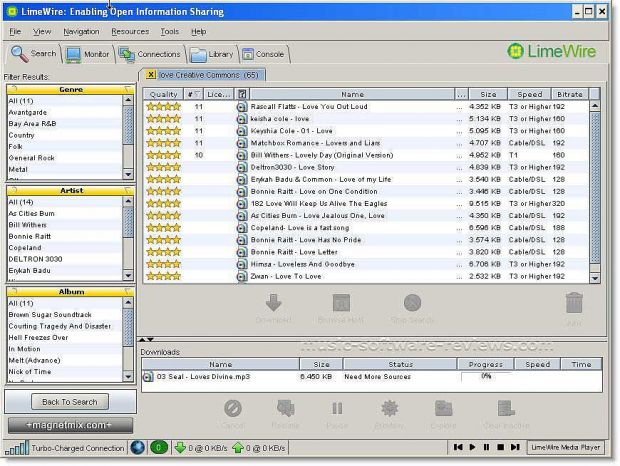Click the globe icon in status bar
The width and height of the screenshot is (620, 466).
click(x=138, y=448)
